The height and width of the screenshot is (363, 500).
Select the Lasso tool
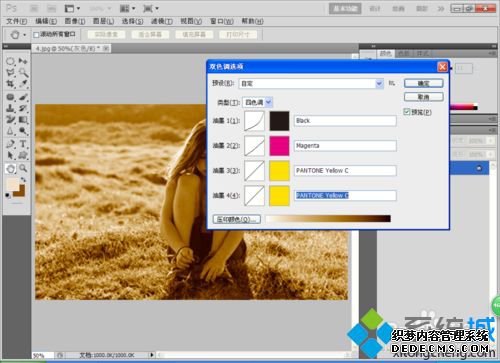10,72
